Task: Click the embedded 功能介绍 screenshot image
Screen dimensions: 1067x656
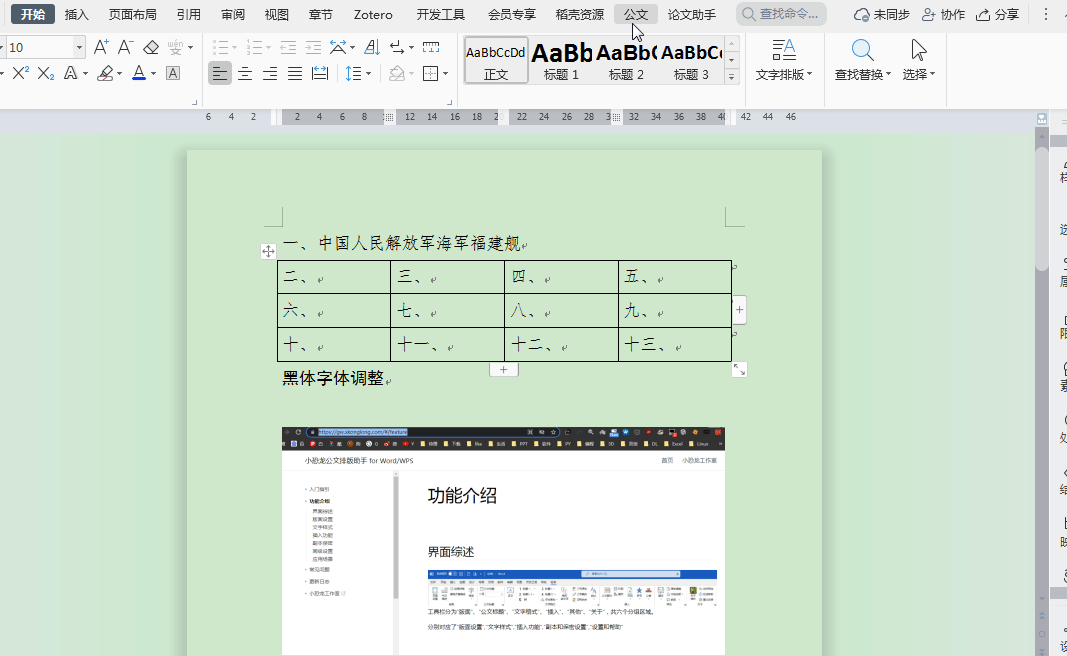Action: (504, 541)
